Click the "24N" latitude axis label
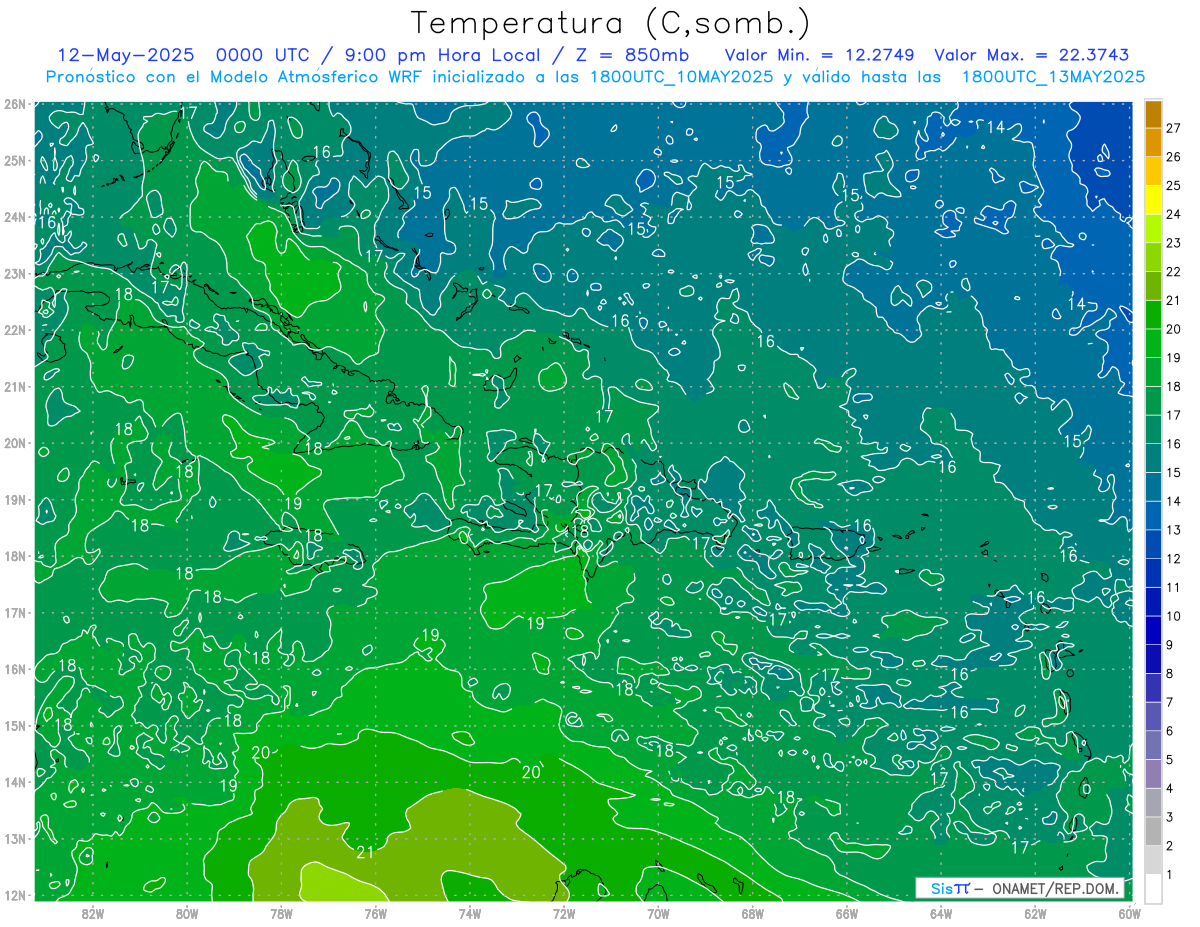1200x927 pixels. (13, 217)
